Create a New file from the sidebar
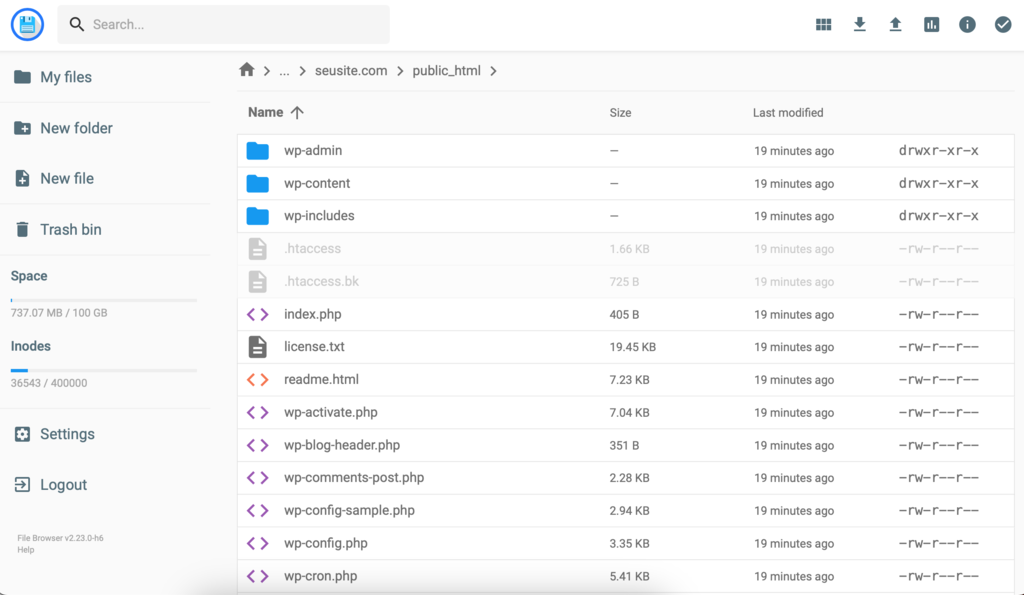Viewport: 1024px width, 595px height. [105, 178]
